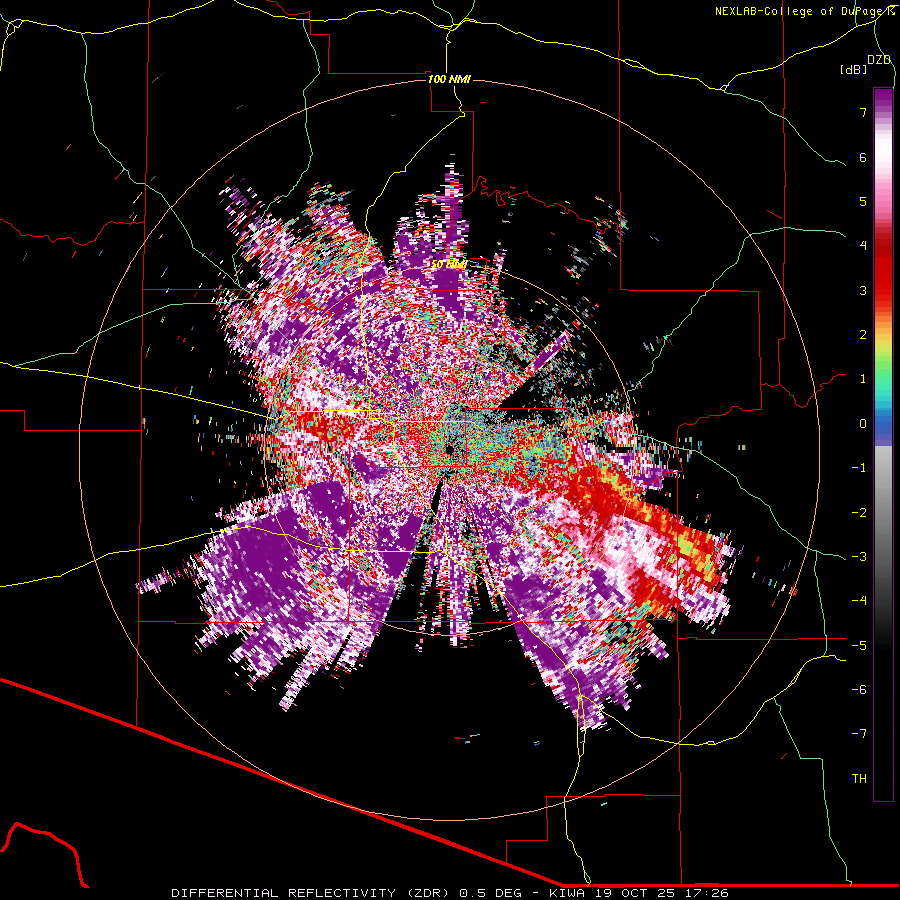The height and width of the screenshot is (900, 900).
Task: Click the DZD product label above color bar
Action: [x=879, y=60]
